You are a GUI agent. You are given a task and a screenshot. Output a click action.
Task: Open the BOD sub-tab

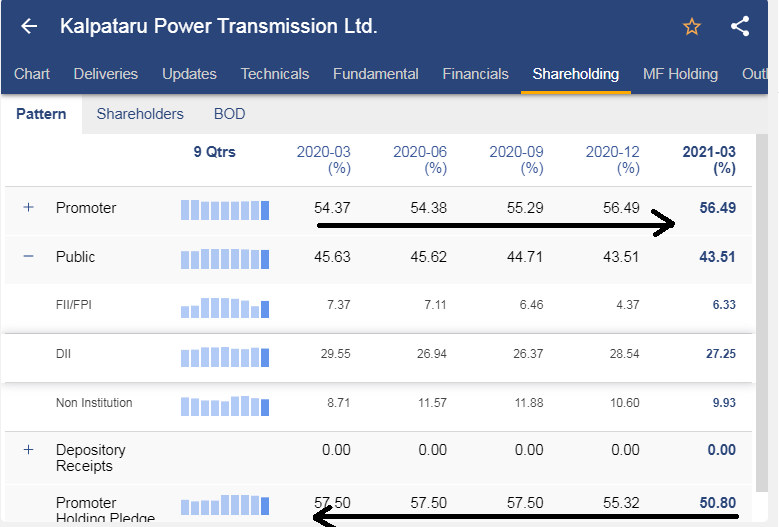[x=230, y=114]
